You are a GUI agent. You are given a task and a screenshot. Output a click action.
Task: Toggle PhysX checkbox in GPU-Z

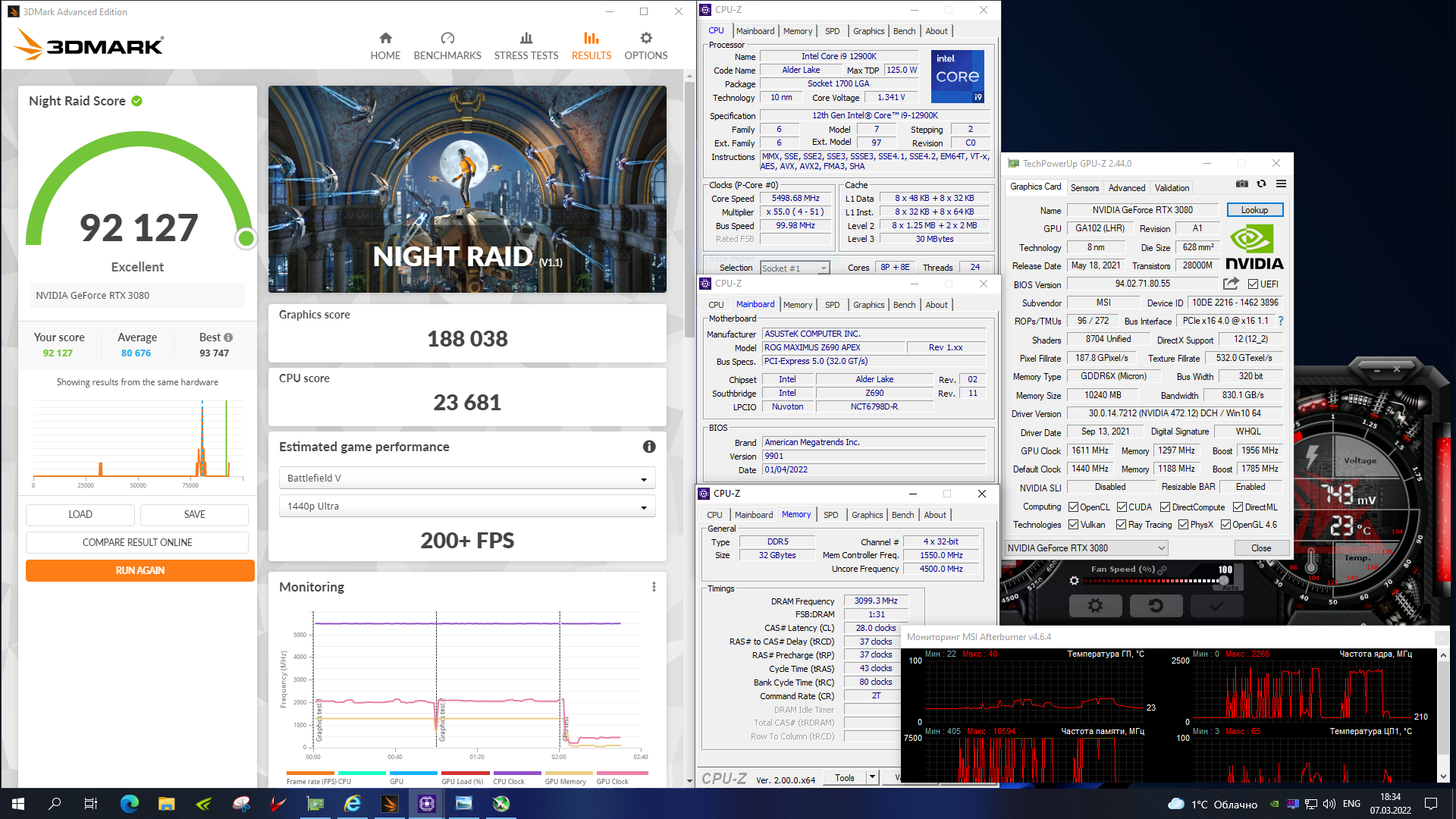[x=1183, y=525]
